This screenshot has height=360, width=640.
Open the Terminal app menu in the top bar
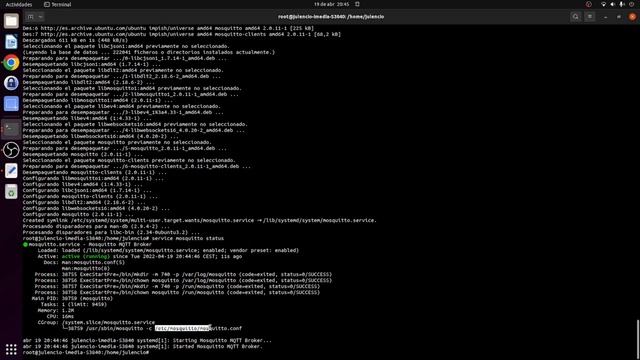(x=58, y=4)
